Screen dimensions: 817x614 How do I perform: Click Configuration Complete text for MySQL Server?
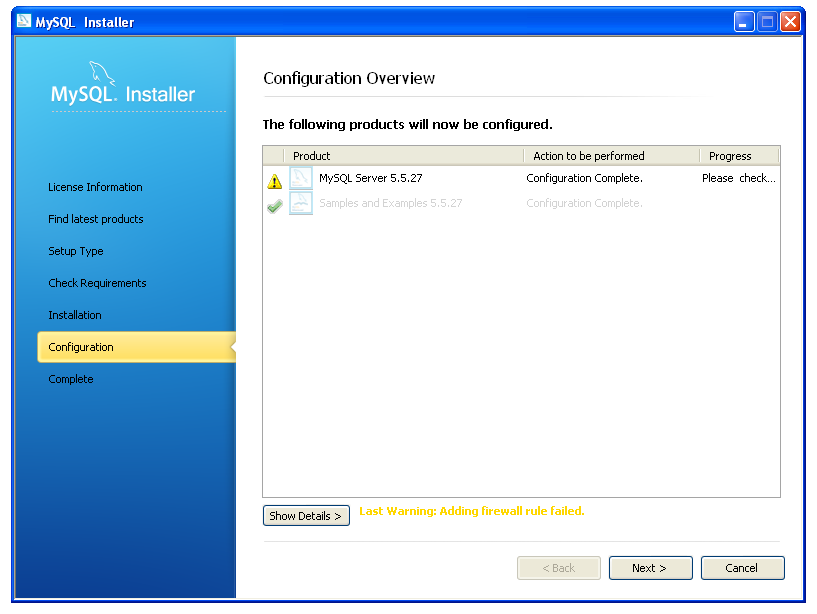584,178
